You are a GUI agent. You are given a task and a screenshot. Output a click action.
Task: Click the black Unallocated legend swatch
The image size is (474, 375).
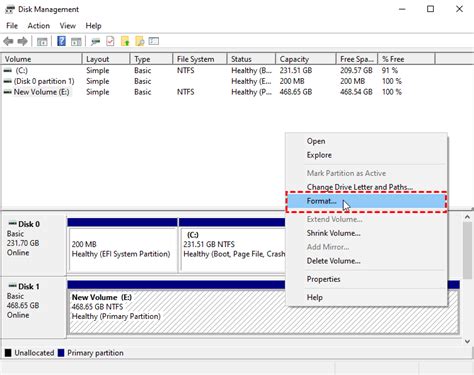8,353
